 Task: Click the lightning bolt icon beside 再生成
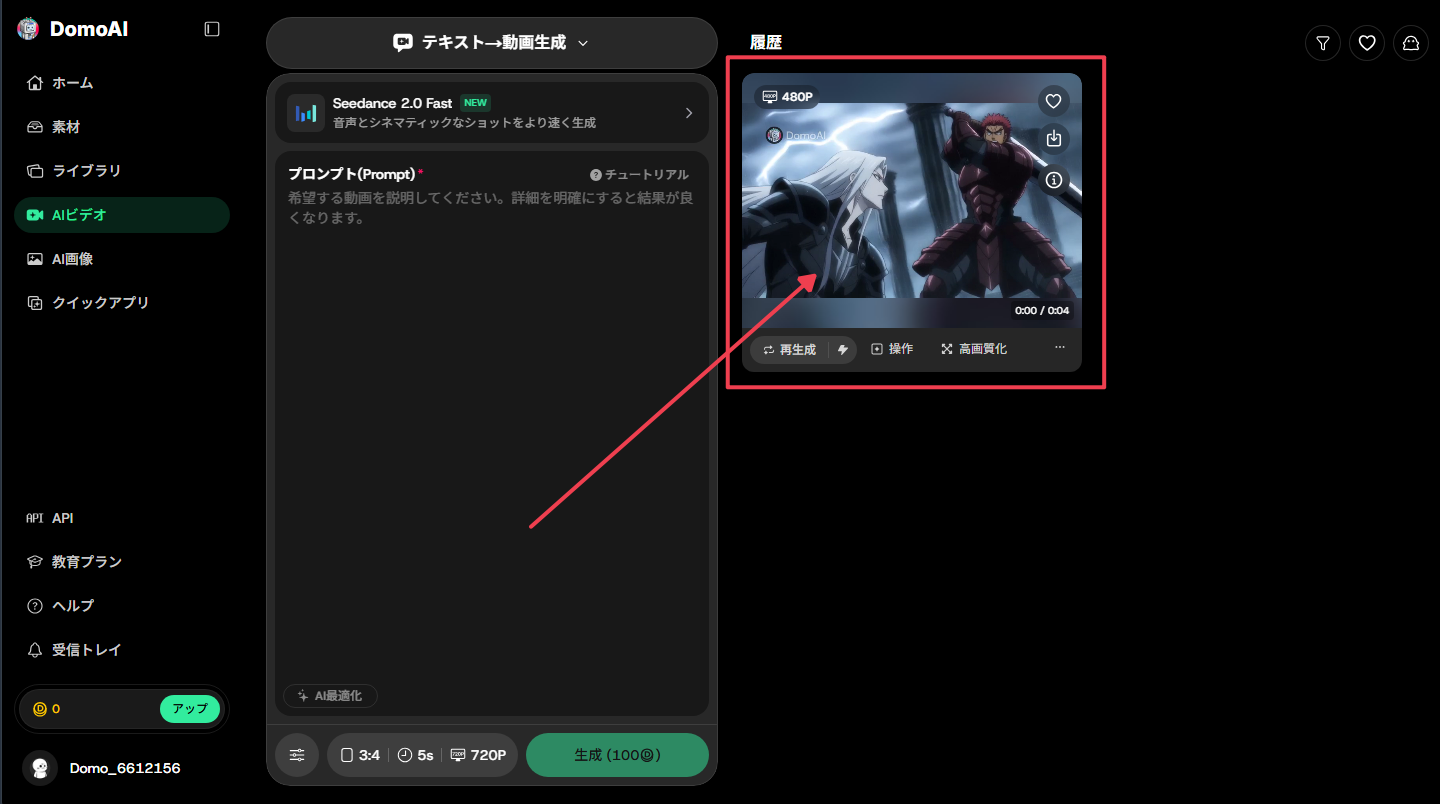point(843,349)
